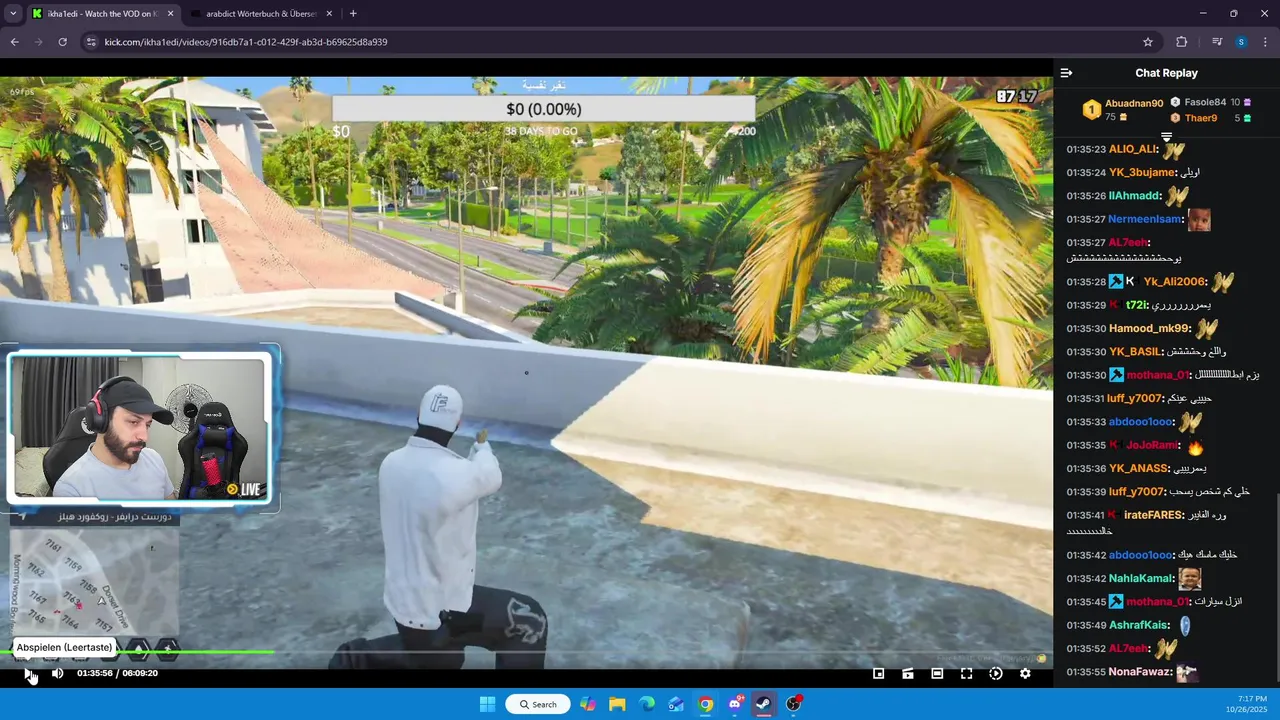Click taskbar Search box
1280x720 pixels.
538,704
